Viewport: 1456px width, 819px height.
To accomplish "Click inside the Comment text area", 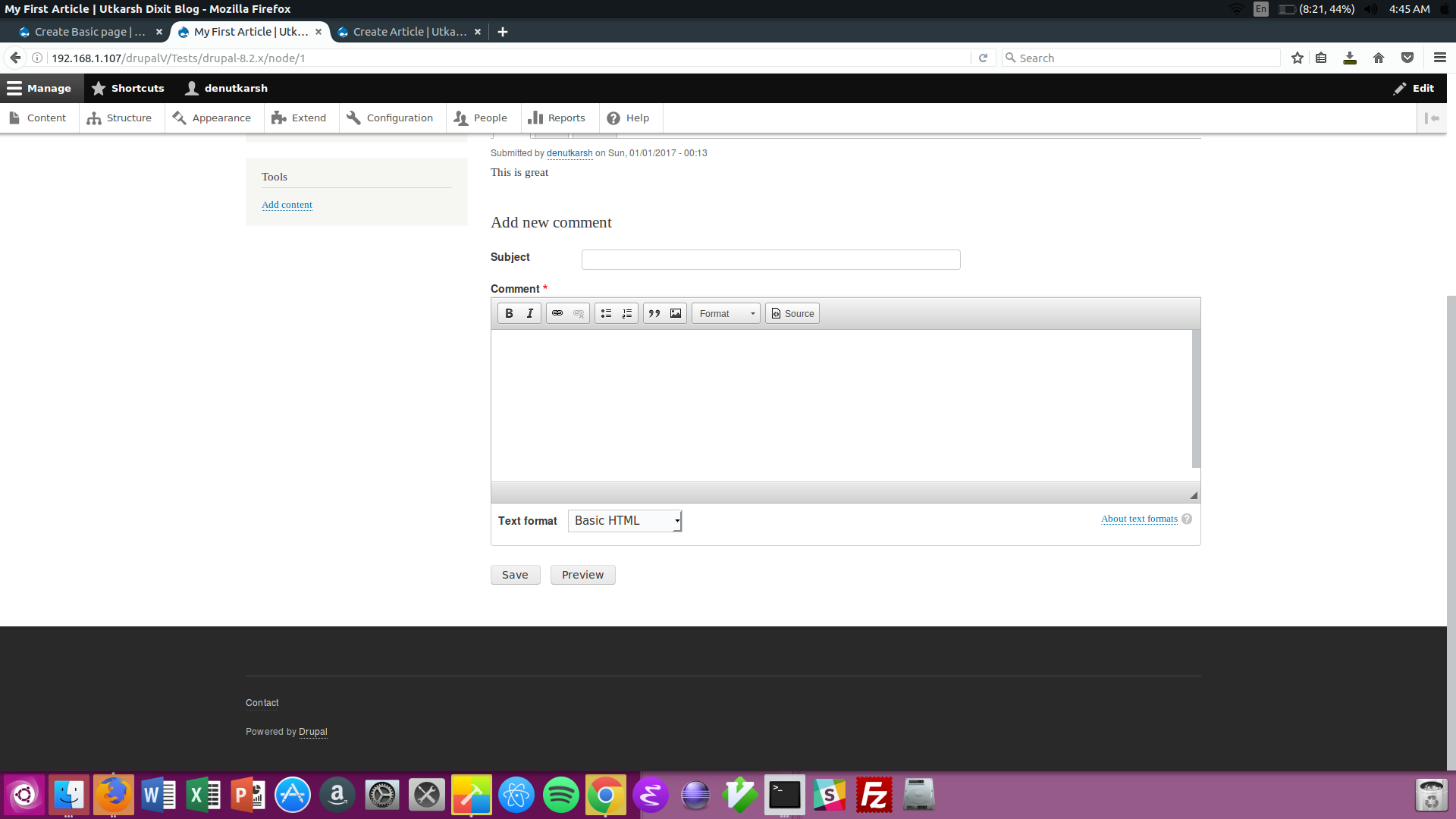I will [842, 405].
